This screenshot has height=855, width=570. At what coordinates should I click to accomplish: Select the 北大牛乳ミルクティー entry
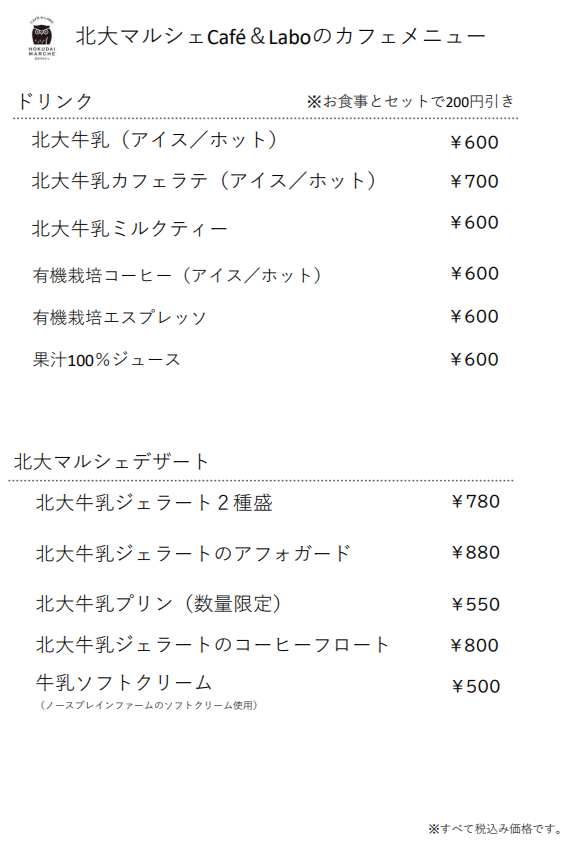point(129,228)
